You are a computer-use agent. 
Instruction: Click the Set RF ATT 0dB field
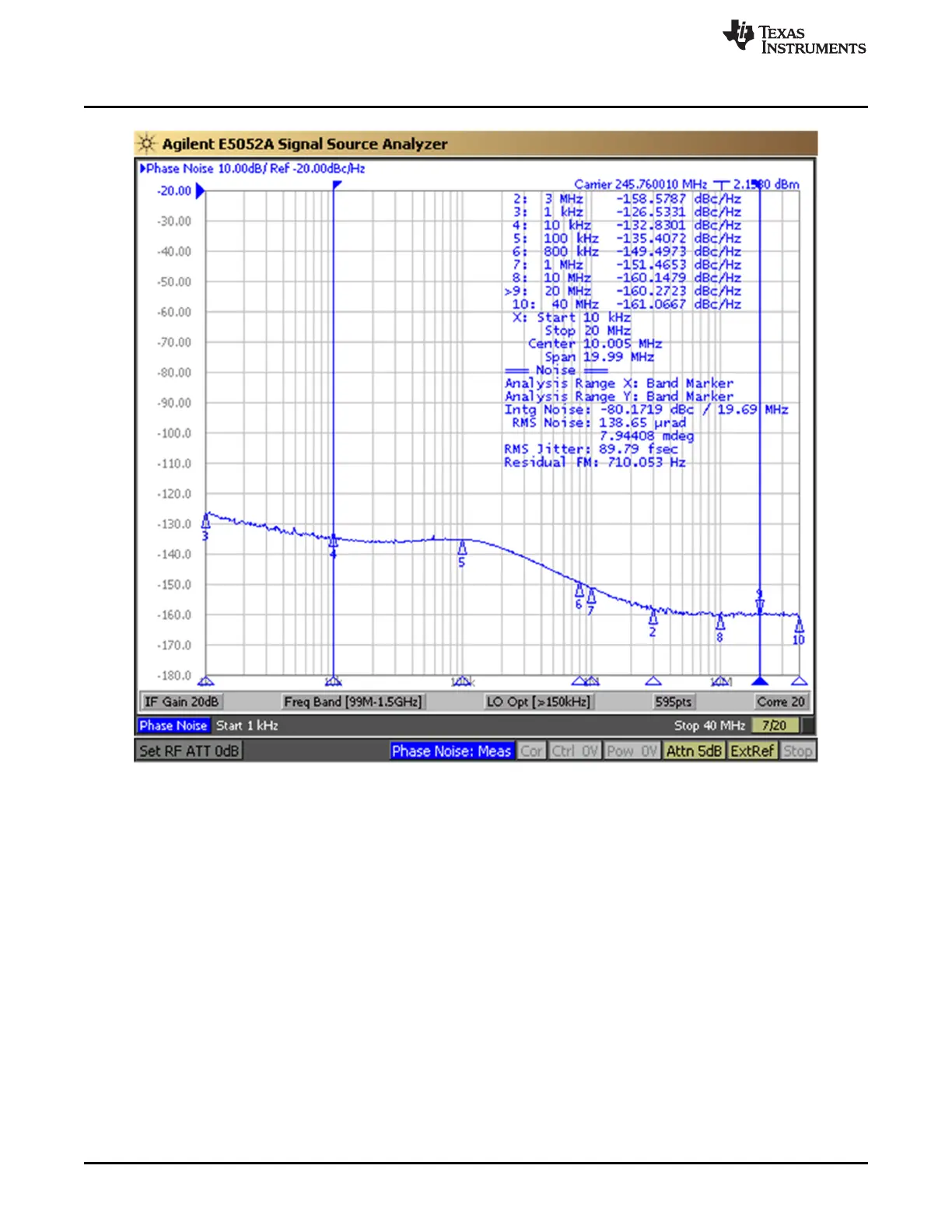[x=189, y=751]
